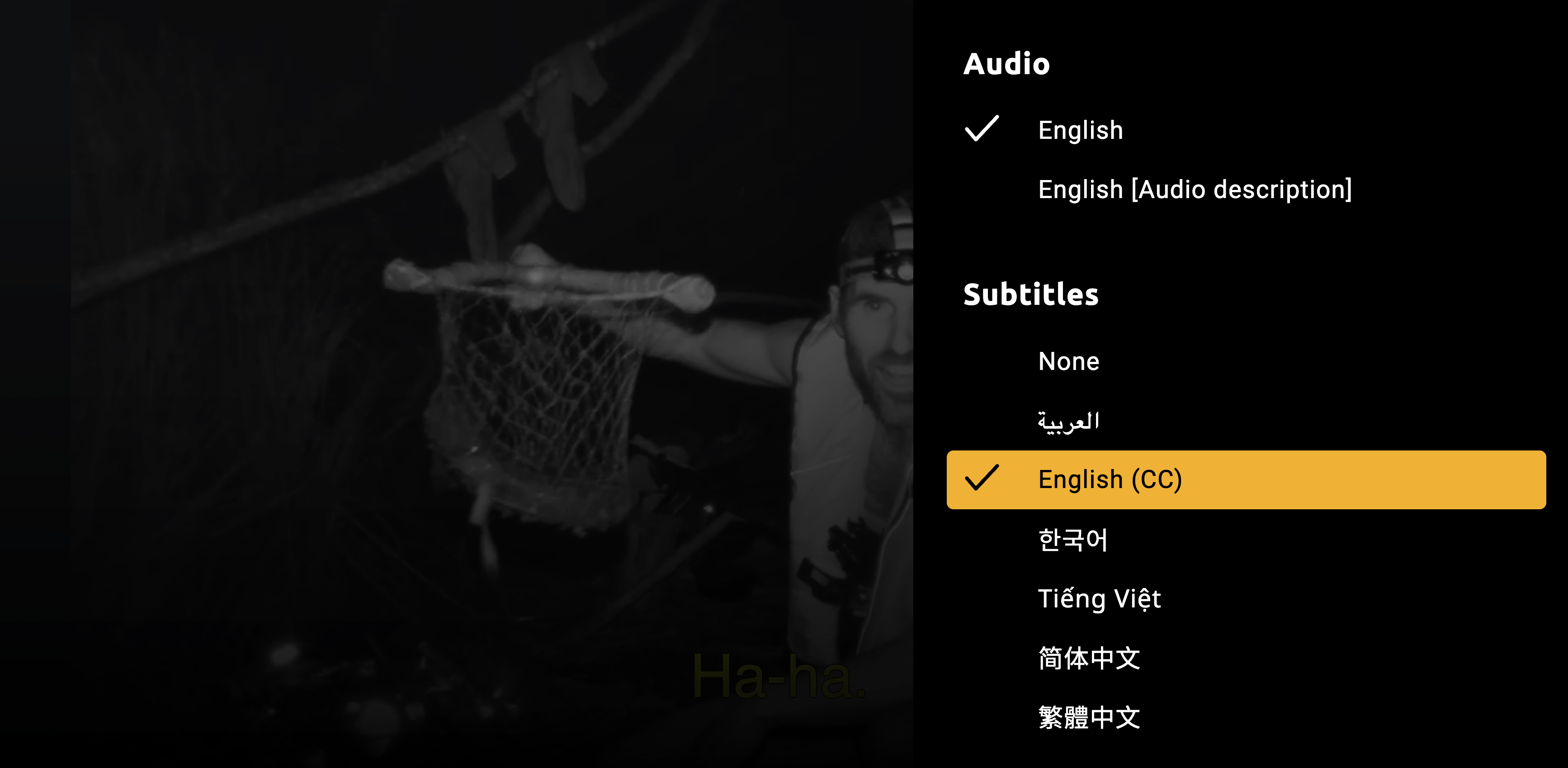1568x768 pixels.
Task: Click the checkmark beside English audio
Action: (981, 128)
